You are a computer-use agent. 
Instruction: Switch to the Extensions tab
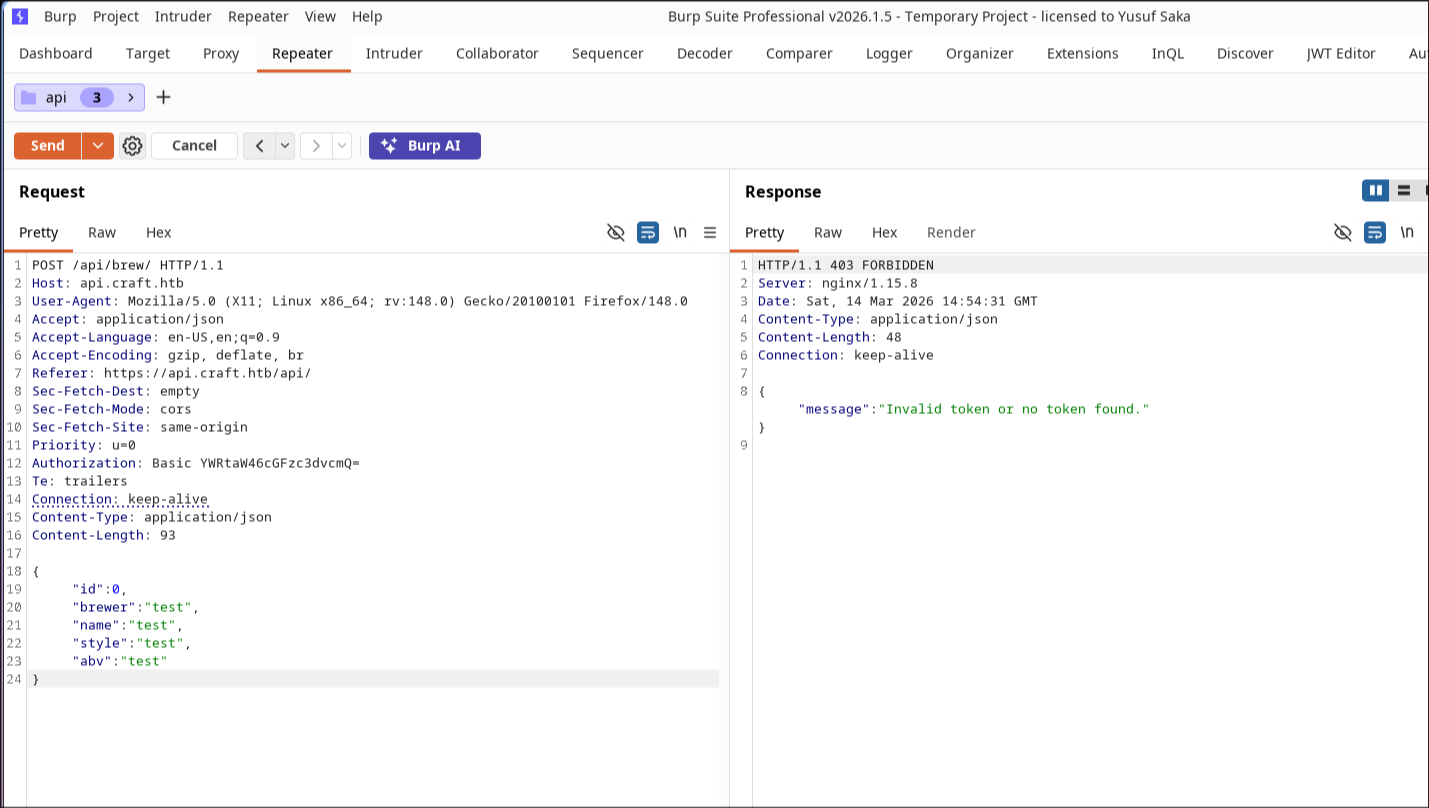(x=1083, y=54)
